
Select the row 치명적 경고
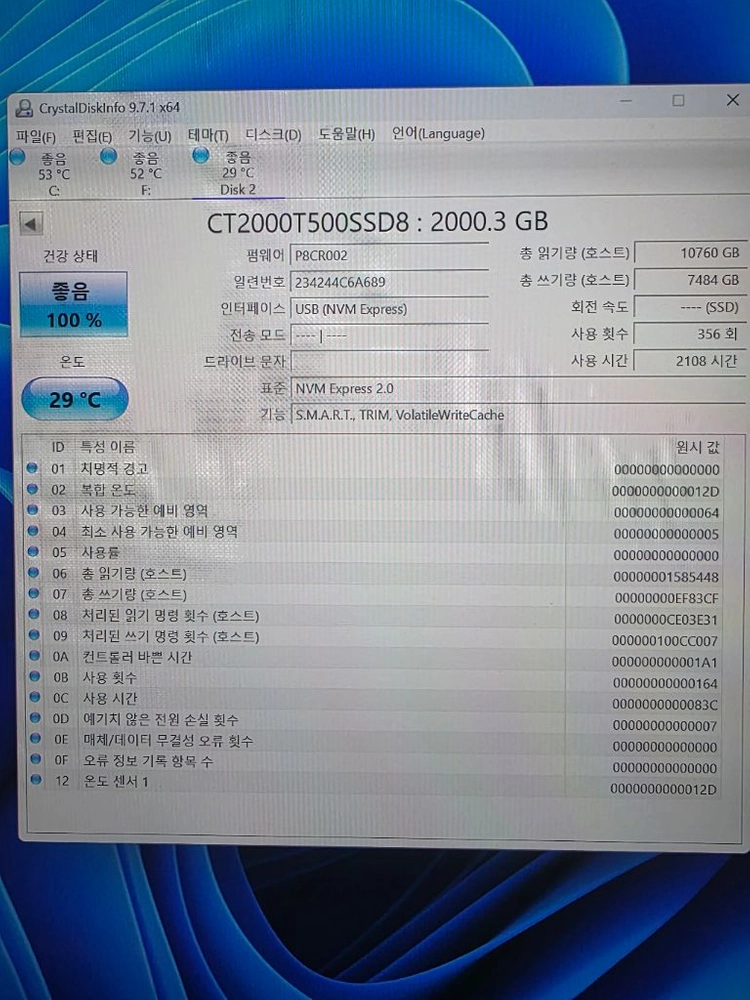tap(375, 469)
